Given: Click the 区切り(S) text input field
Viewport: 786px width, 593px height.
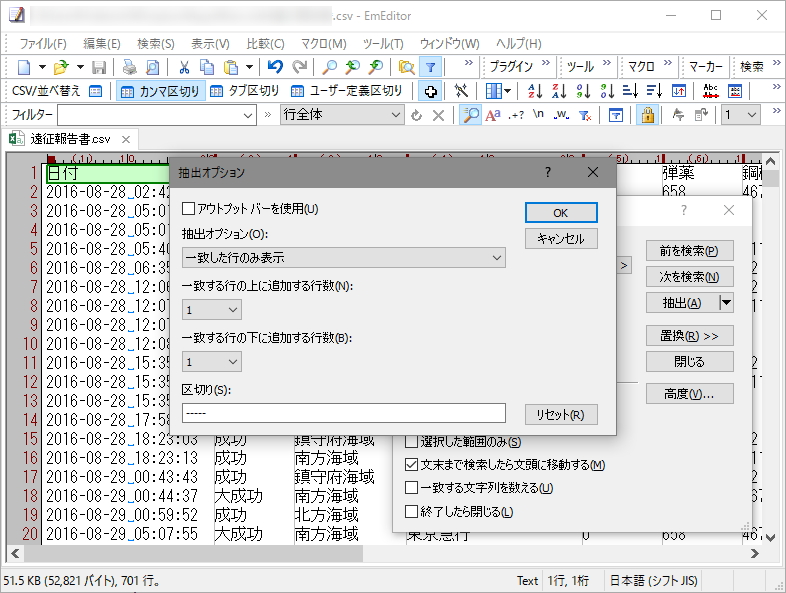Looking at the screenshot, I should click(x=344, y=414).
